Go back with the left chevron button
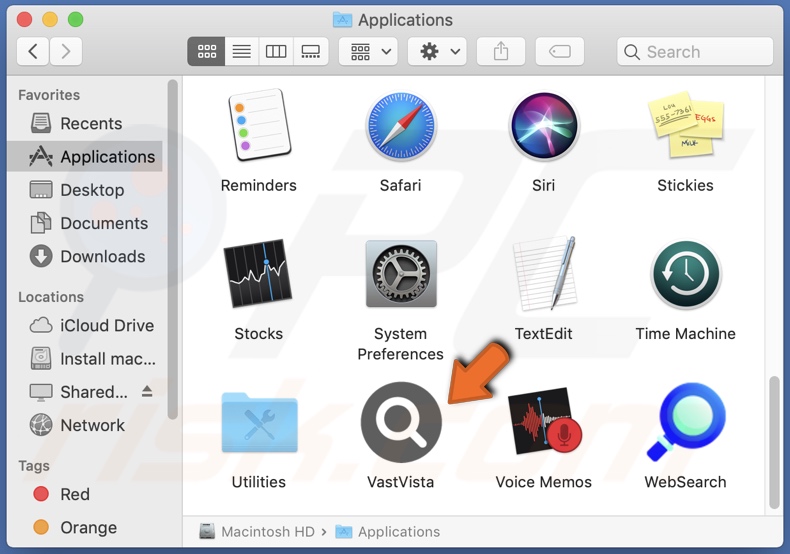 33,51
